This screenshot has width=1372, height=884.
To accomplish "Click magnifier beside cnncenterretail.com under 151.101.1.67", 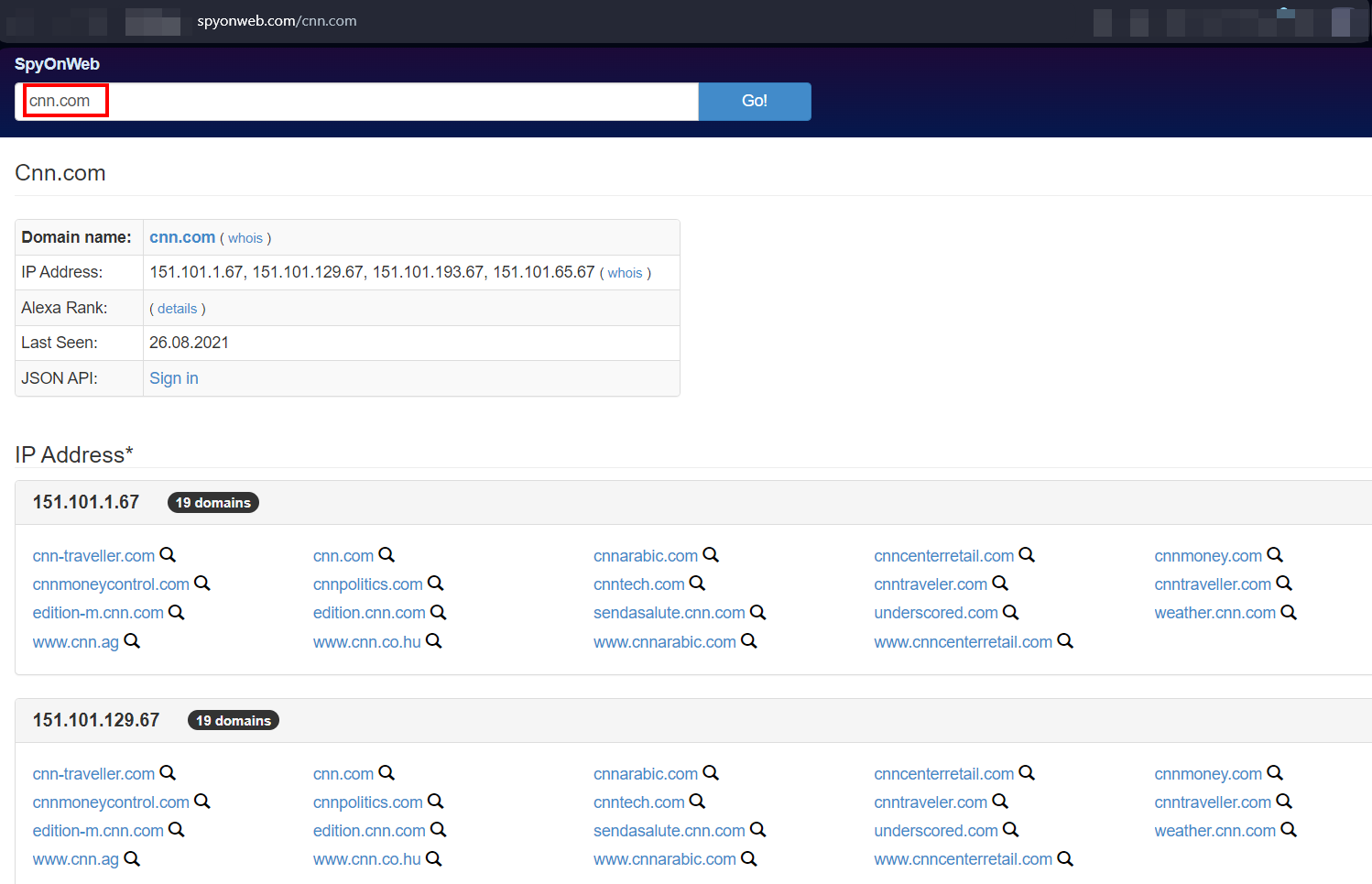I will tap(1027, 555).
